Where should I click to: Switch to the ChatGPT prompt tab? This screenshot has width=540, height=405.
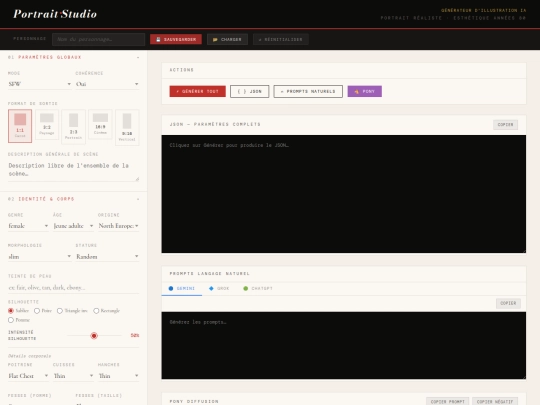[258, 289]
